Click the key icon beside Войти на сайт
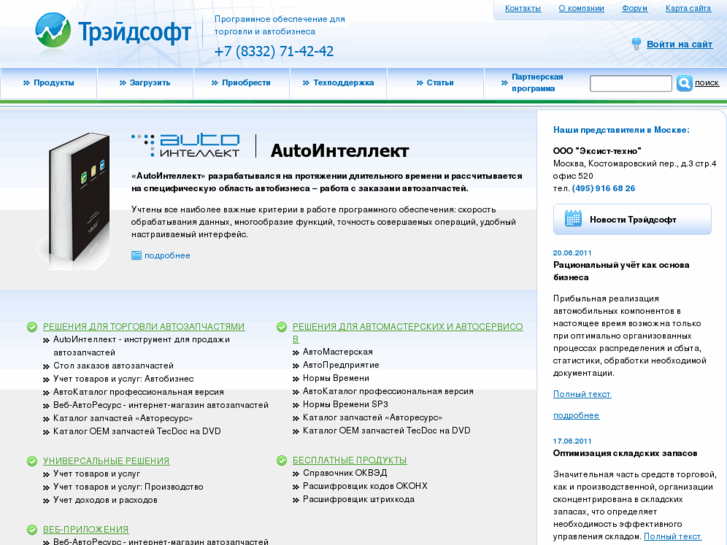 (636, 44)
